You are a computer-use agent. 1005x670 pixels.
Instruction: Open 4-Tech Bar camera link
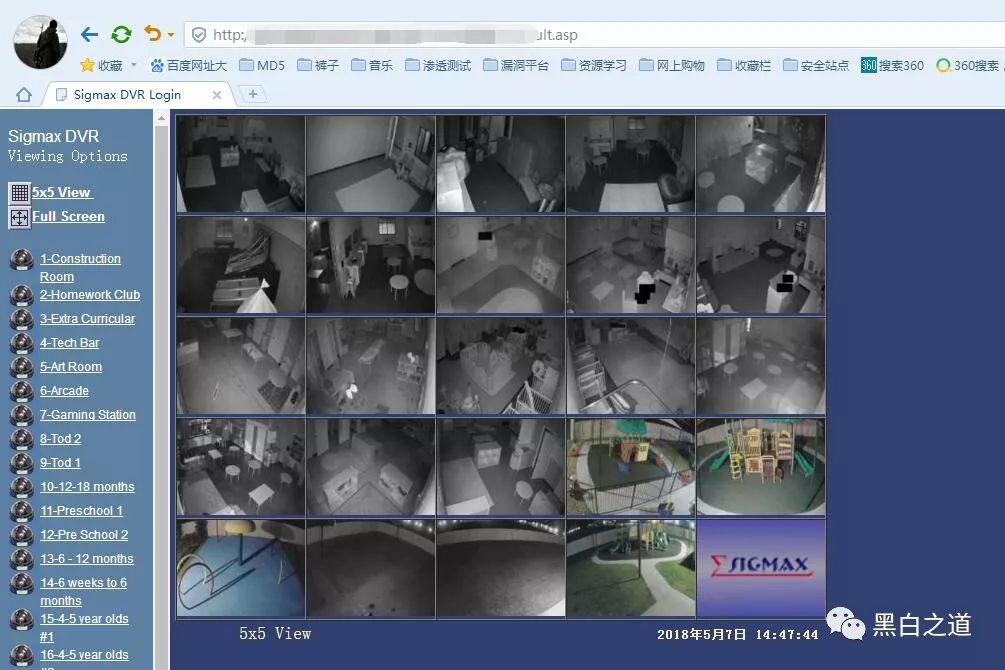point(69,343)
